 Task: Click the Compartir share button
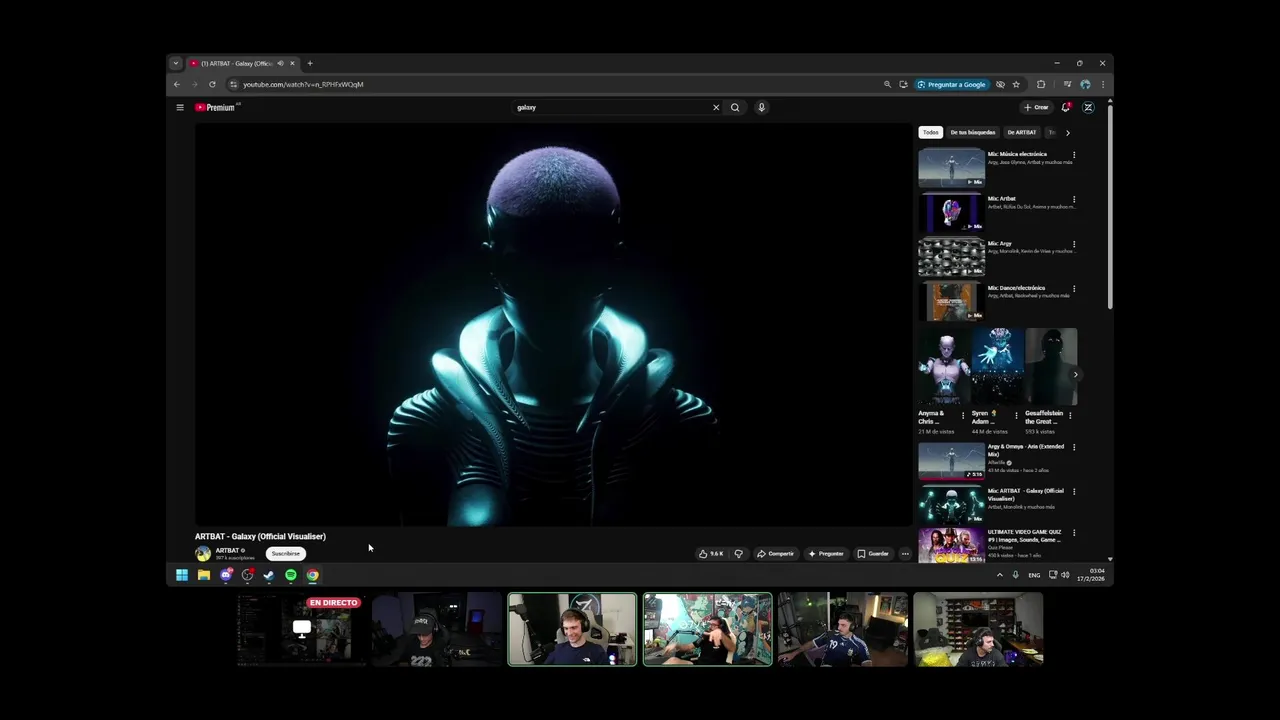point(775,553)
